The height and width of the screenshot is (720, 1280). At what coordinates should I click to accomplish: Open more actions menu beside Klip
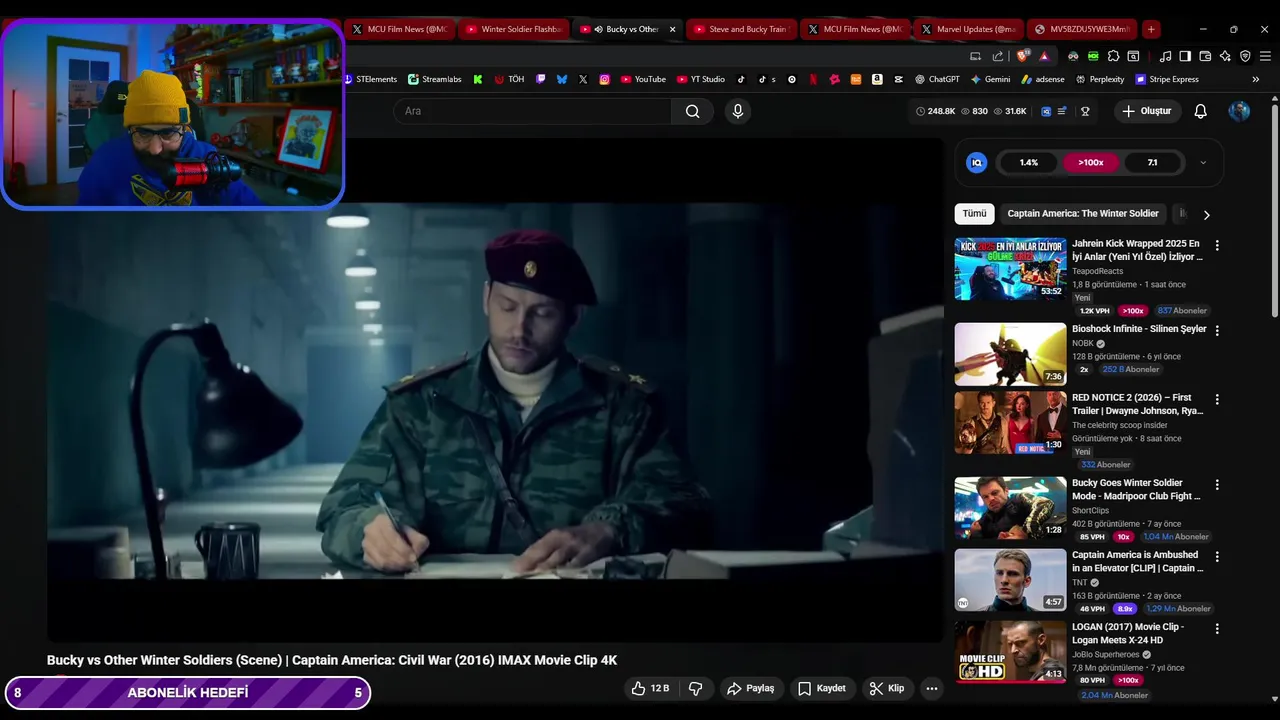coord(931,688)
